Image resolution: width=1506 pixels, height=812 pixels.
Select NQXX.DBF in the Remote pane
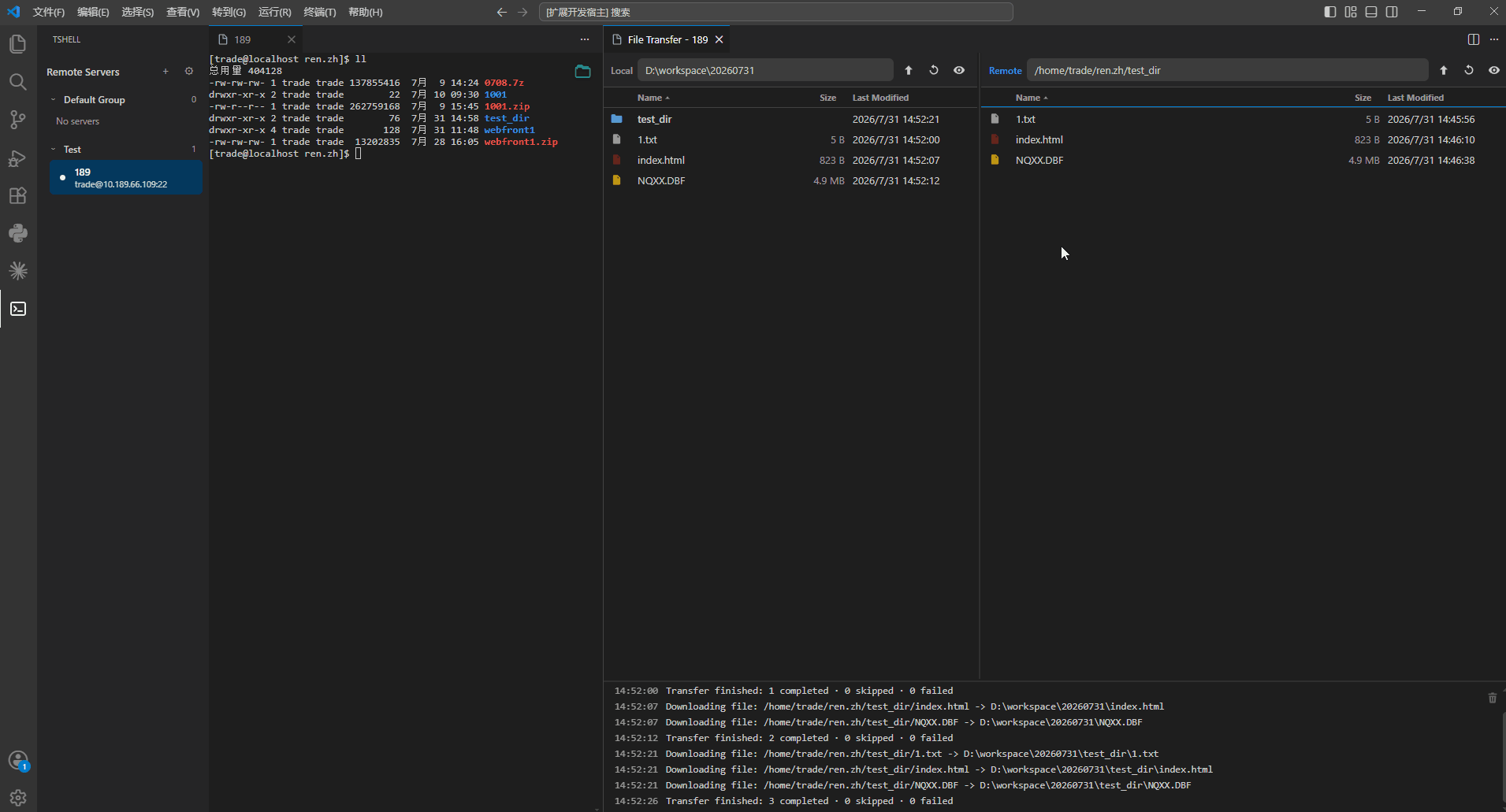click(1244, 160)
